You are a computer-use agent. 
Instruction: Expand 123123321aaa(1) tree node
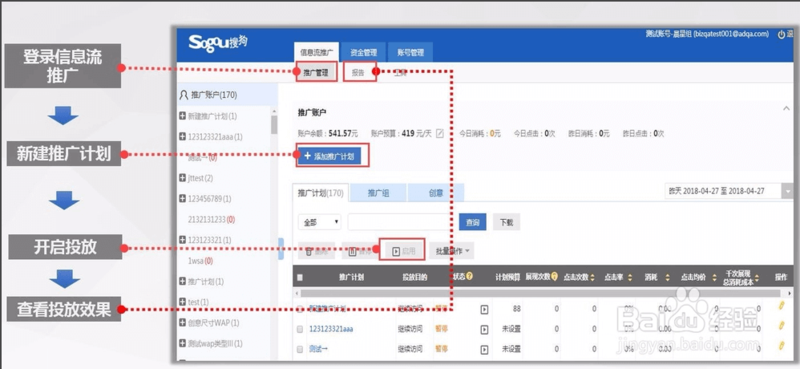point(183,137)
